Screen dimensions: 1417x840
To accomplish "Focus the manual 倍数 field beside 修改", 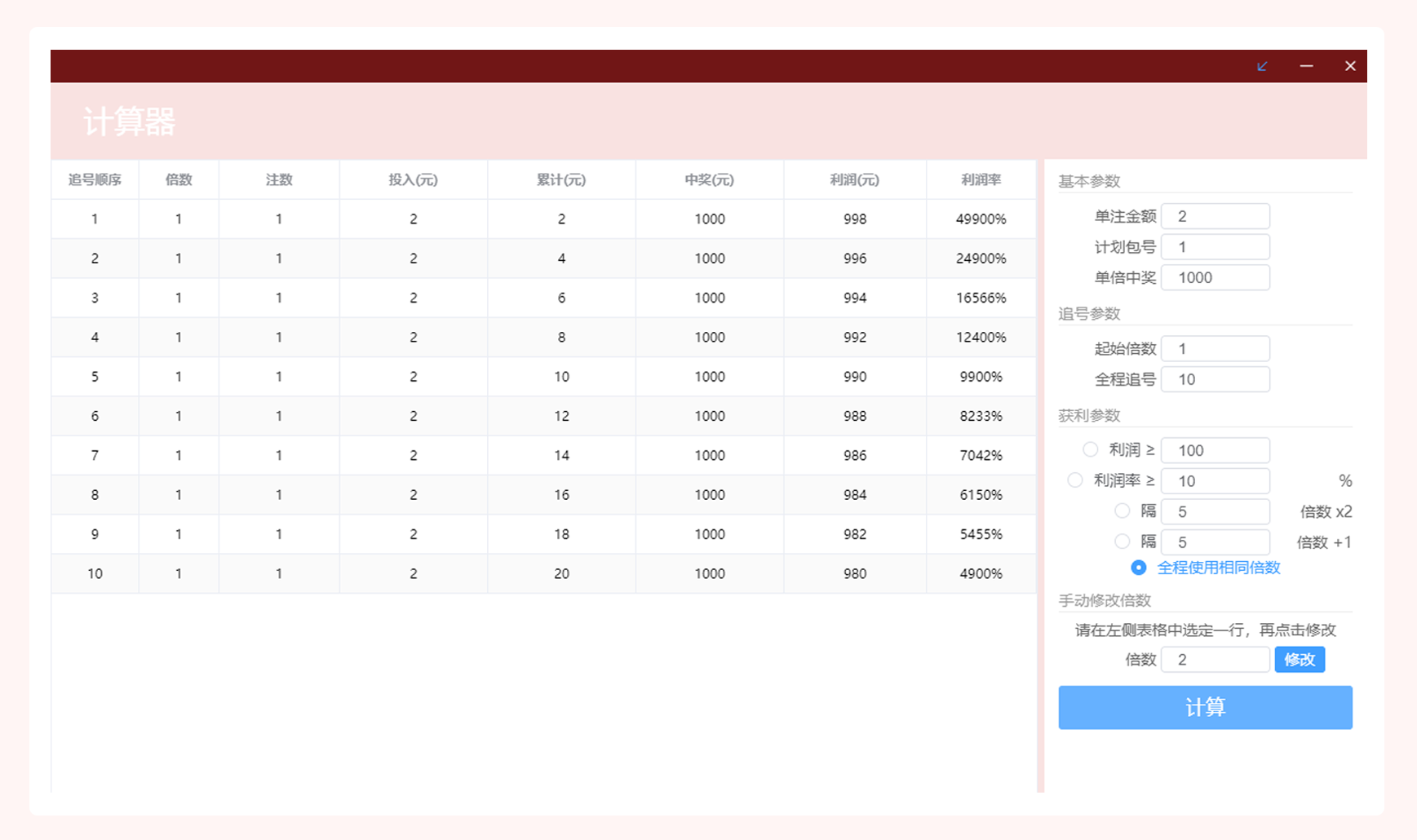I will [1215, 660].
